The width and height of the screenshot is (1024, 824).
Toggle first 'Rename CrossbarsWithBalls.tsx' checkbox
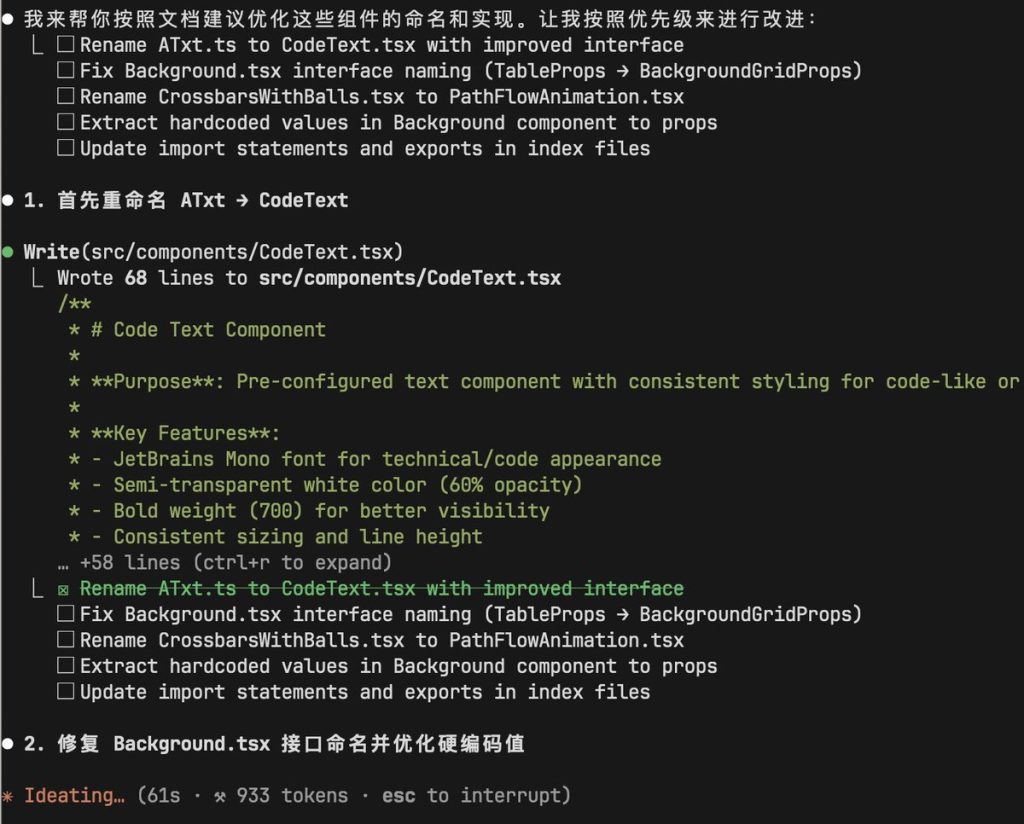(65, 96)
